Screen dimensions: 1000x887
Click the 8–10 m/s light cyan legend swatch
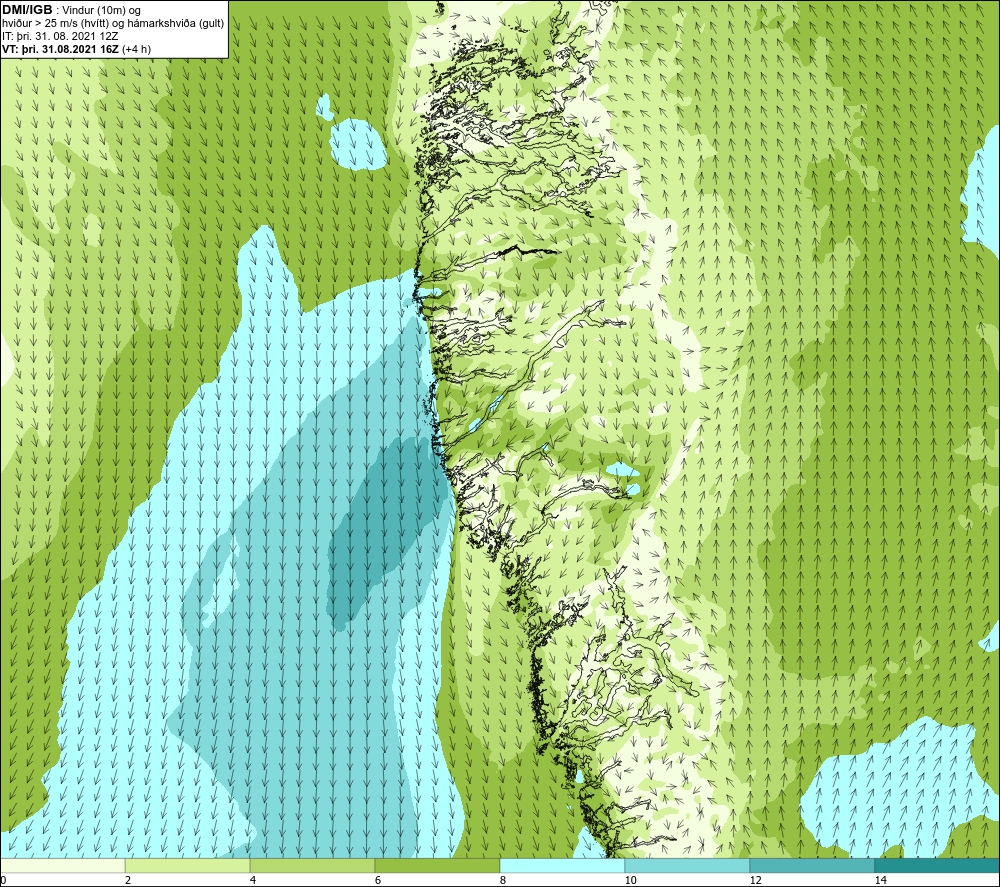(x=562, y=865)
